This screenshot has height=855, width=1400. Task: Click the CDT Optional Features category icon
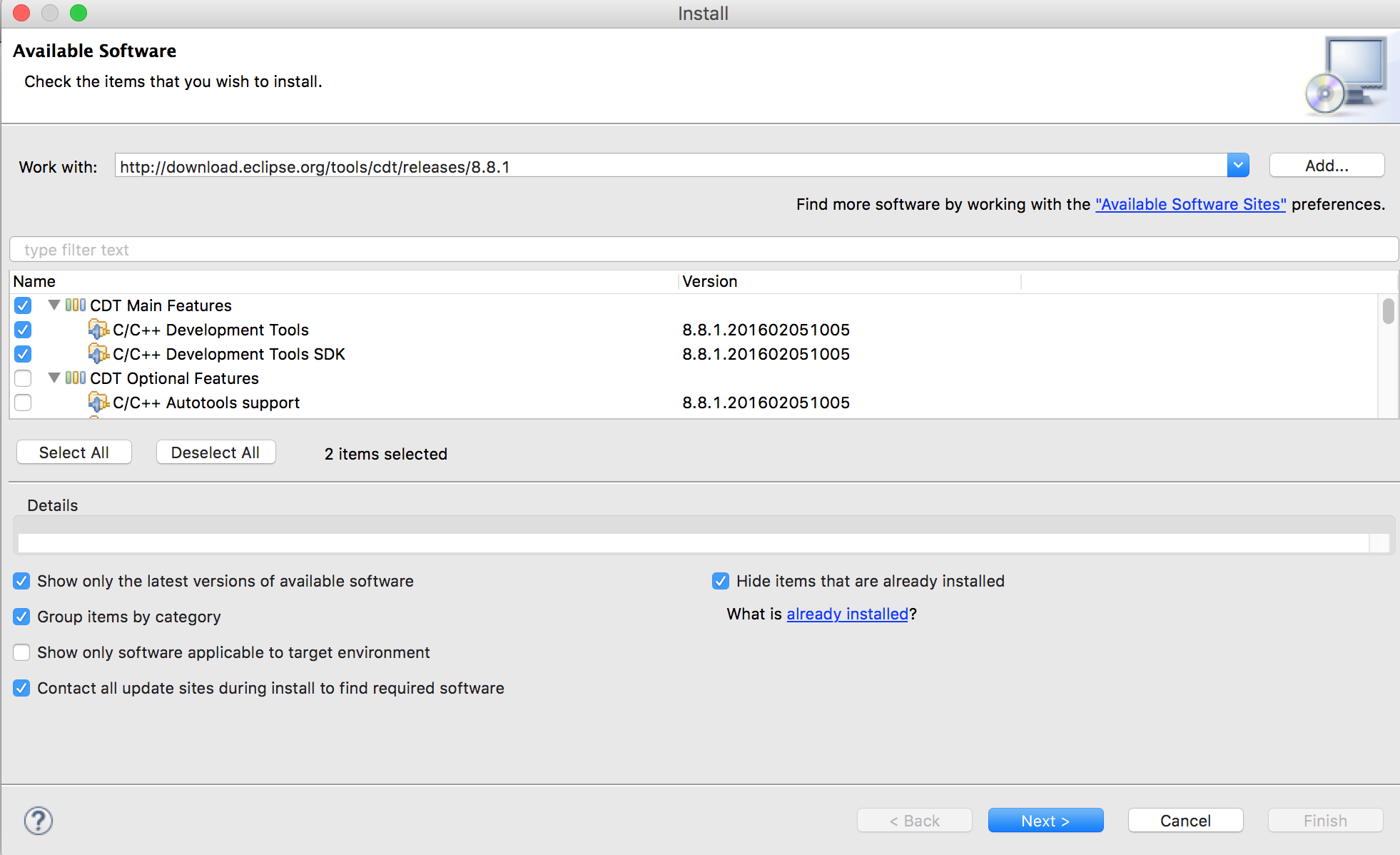76,378
